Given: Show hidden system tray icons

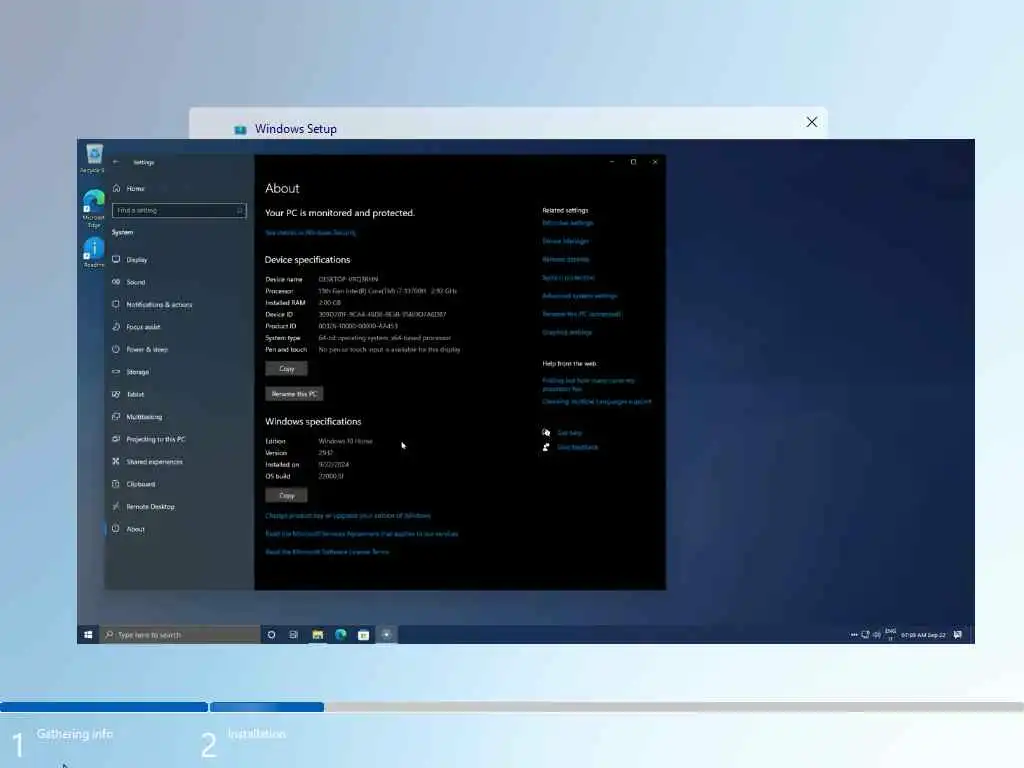Looking at the screenshot, I should [854, 635].
